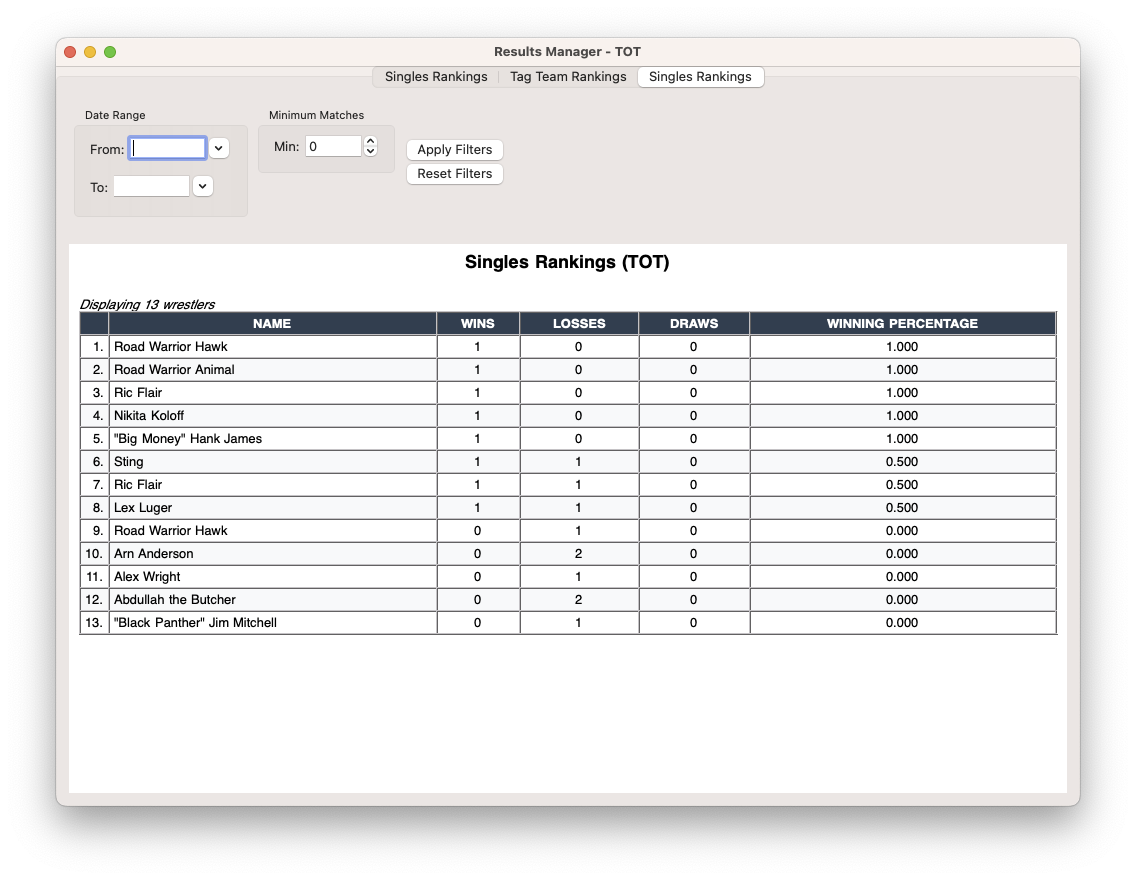This screenshot has height=880, width=1136.
Task: Click the Min matches number field
Action: tap(333, 146)
